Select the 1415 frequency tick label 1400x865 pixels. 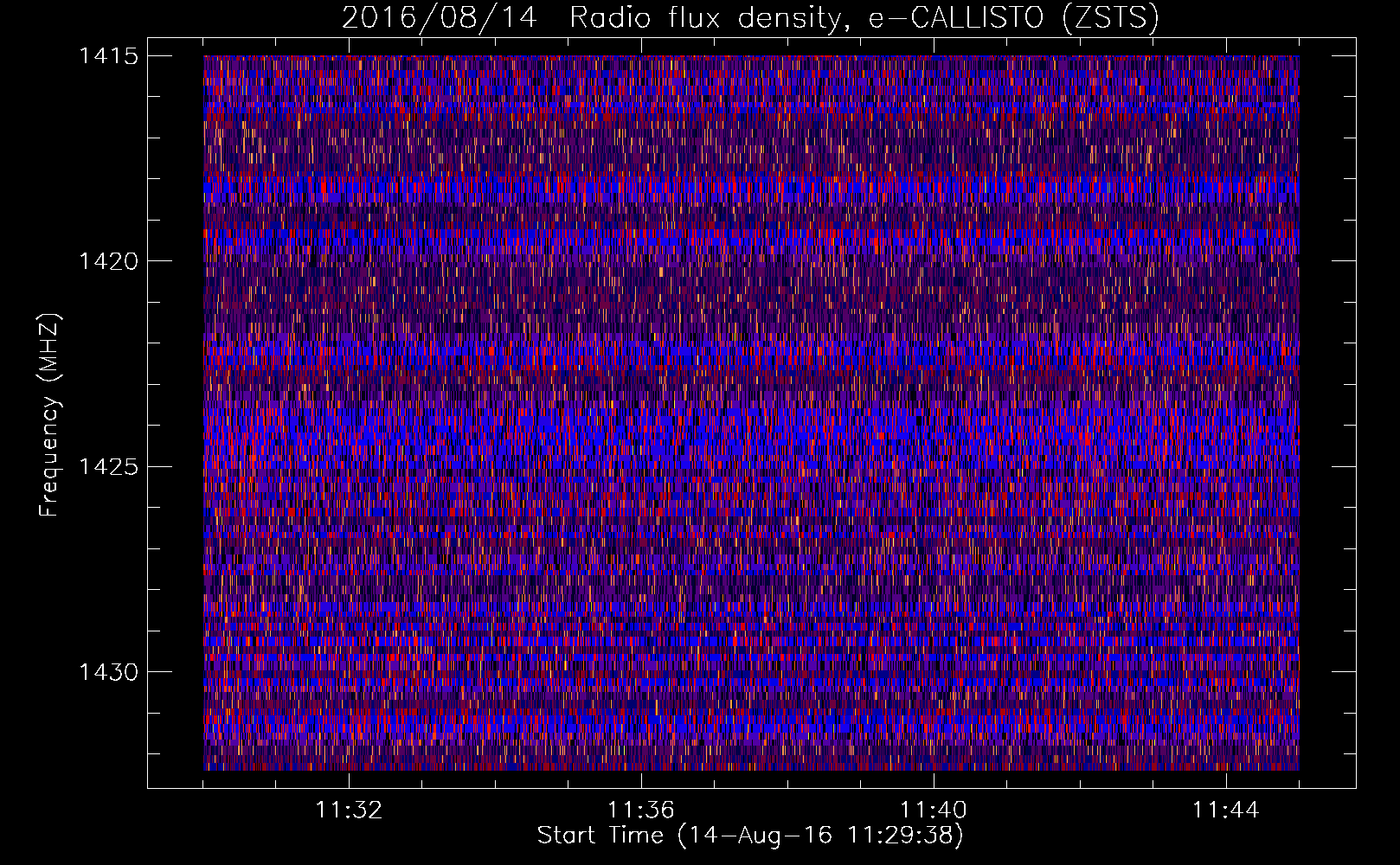108,56
